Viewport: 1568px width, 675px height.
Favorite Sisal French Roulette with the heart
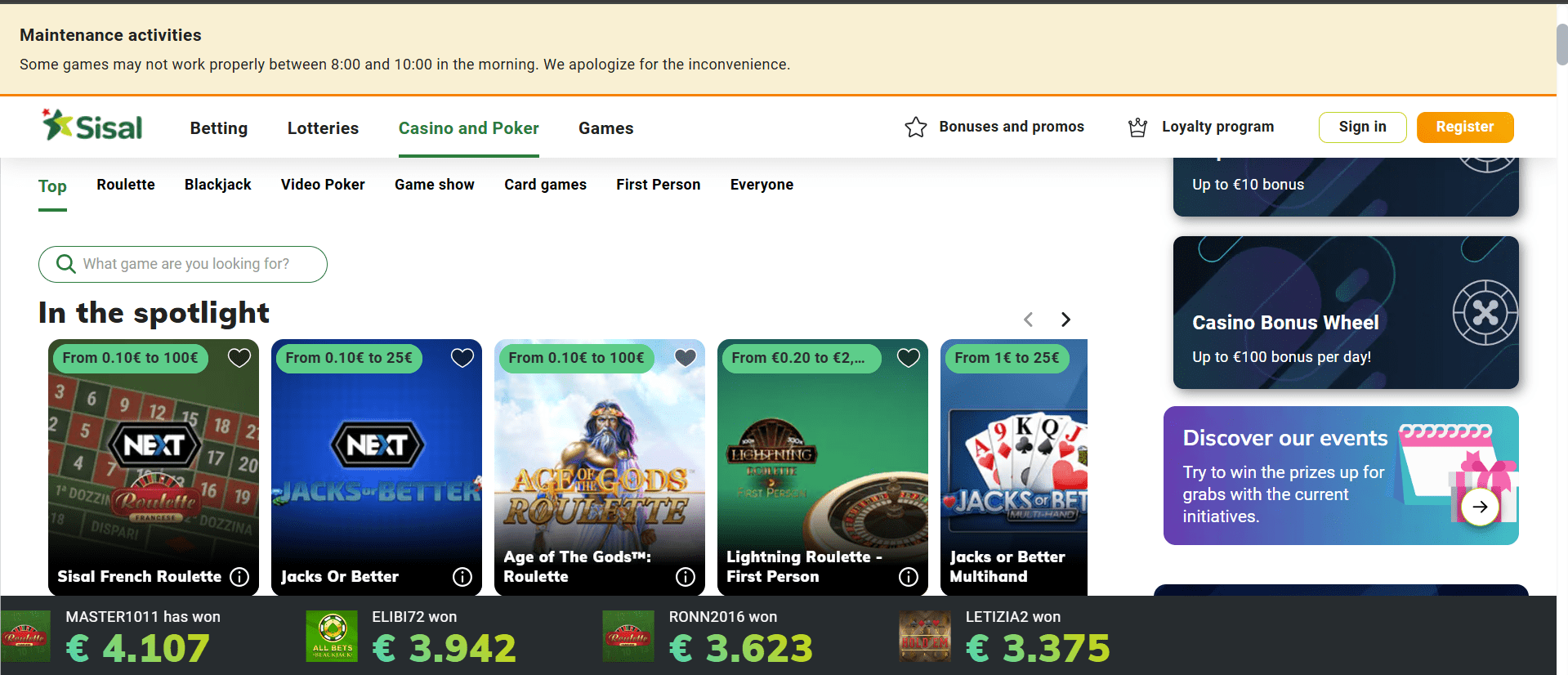[239, 358]
